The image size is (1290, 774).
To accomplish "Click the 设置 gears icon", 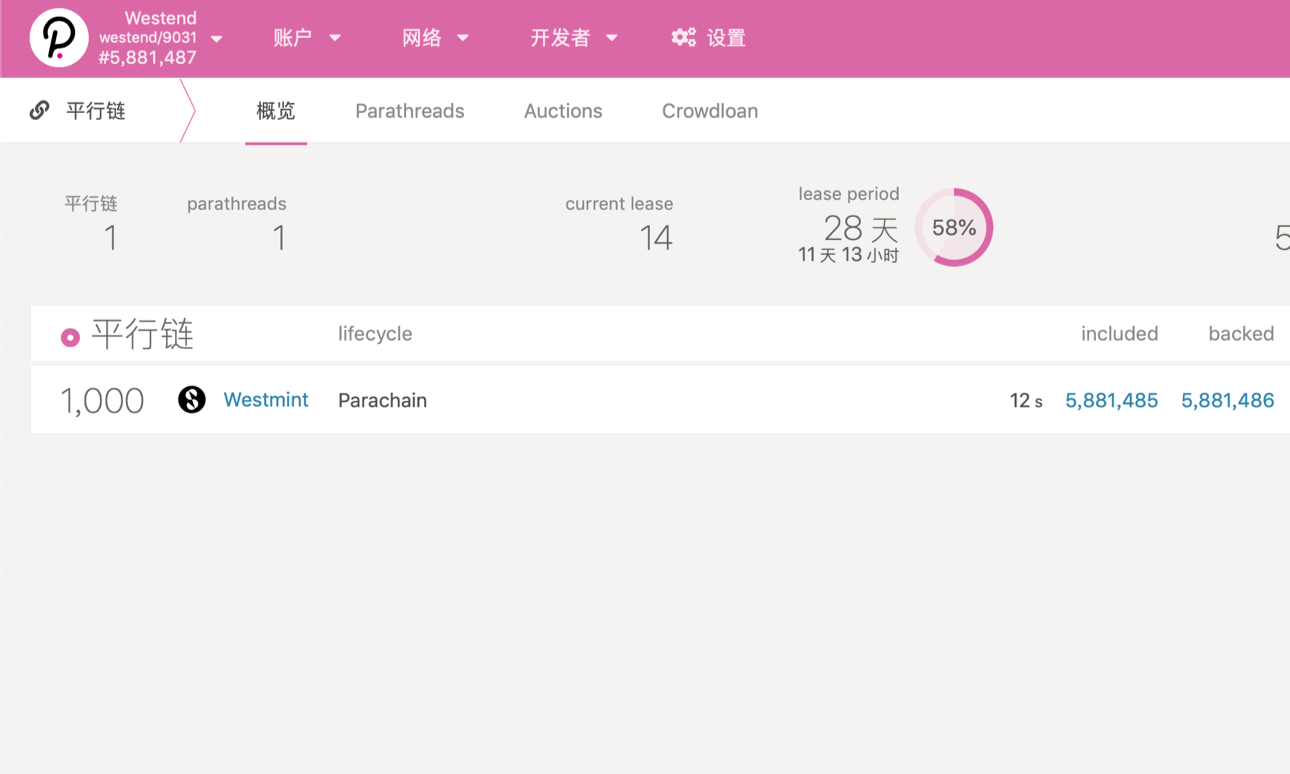I will (684, 38).
